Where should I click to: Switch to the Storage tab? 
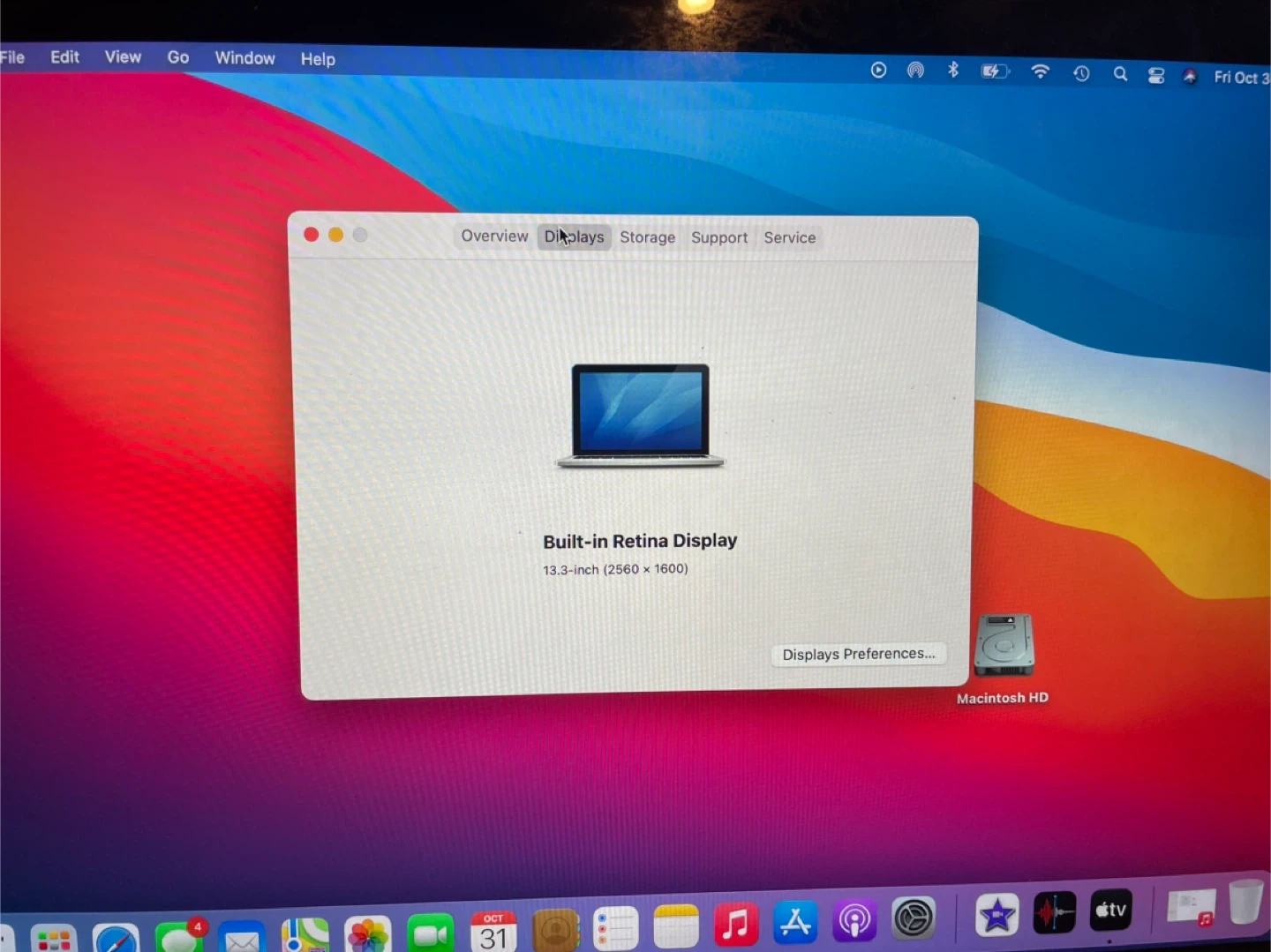point(647,237)
